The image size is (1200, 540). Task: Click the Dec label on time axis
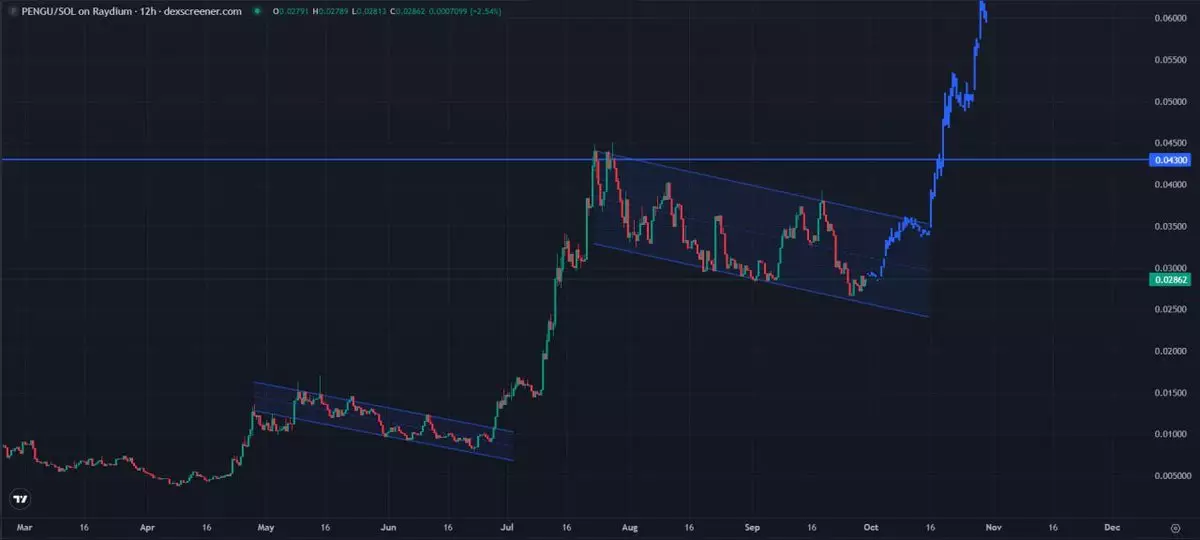pos(1111,525)
